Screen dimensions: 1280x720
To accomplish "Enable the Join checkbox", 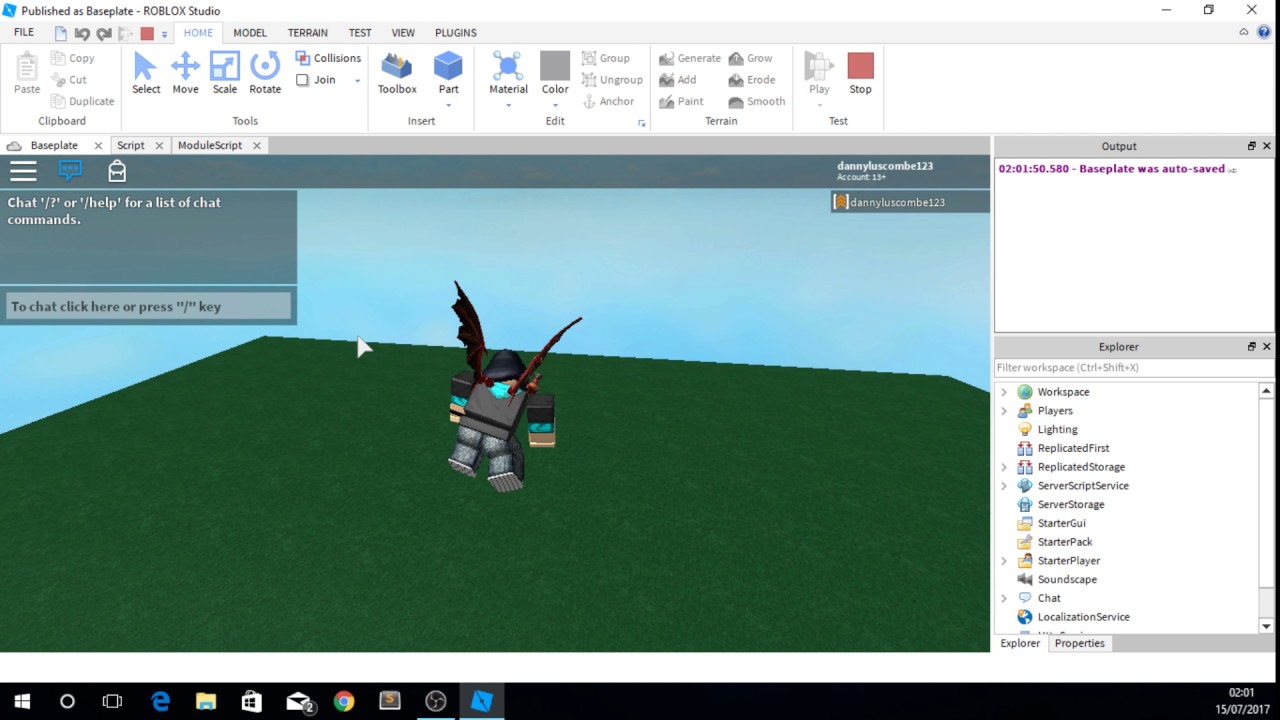I will (303, 80).
